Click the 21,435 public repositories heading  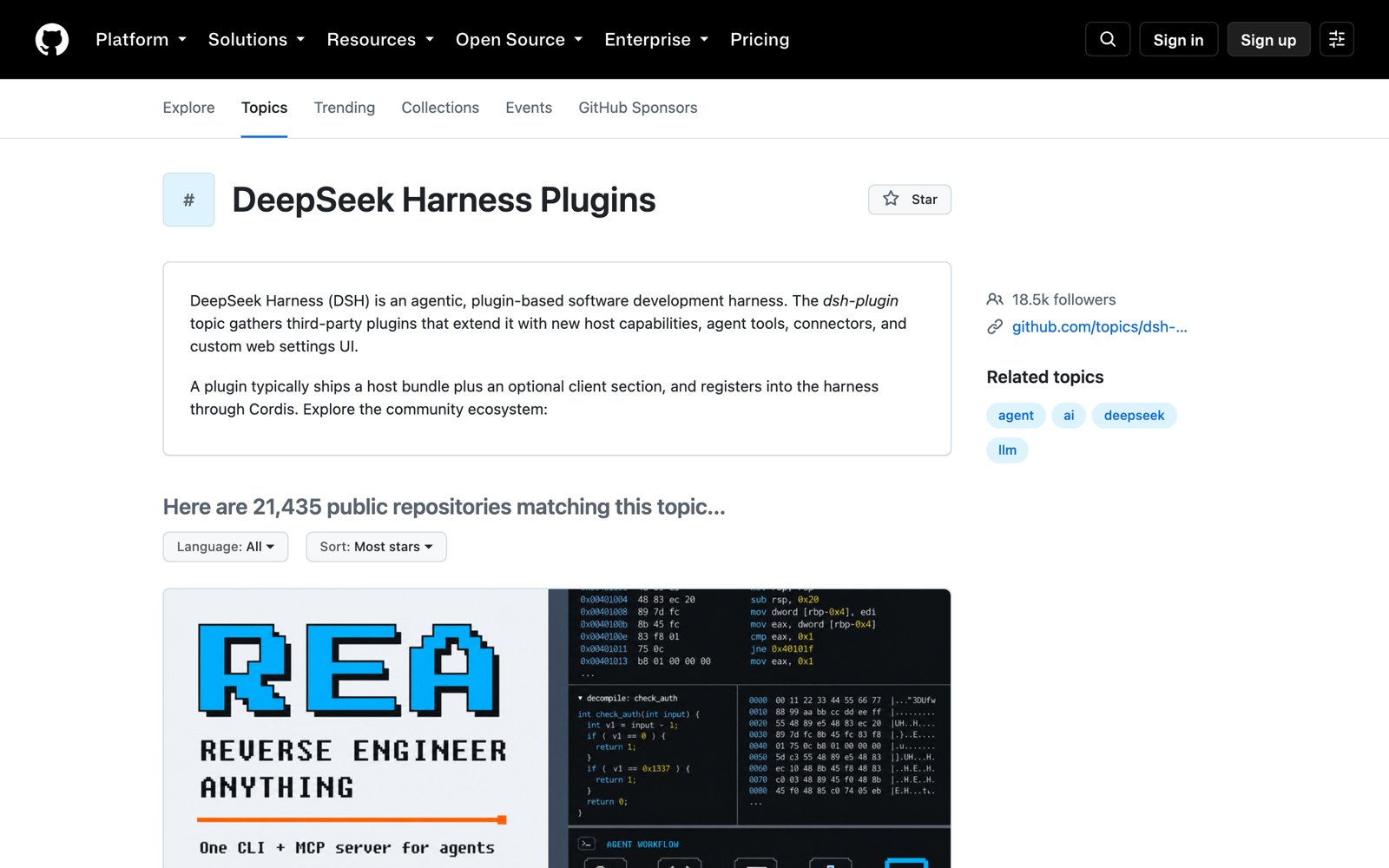[444, 507]
